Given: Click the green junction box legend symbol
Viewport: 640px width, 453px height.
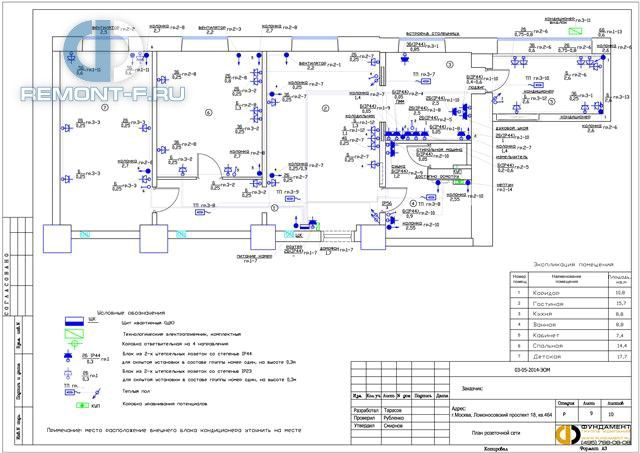Looking at the screenshot, I should (74, 344).
